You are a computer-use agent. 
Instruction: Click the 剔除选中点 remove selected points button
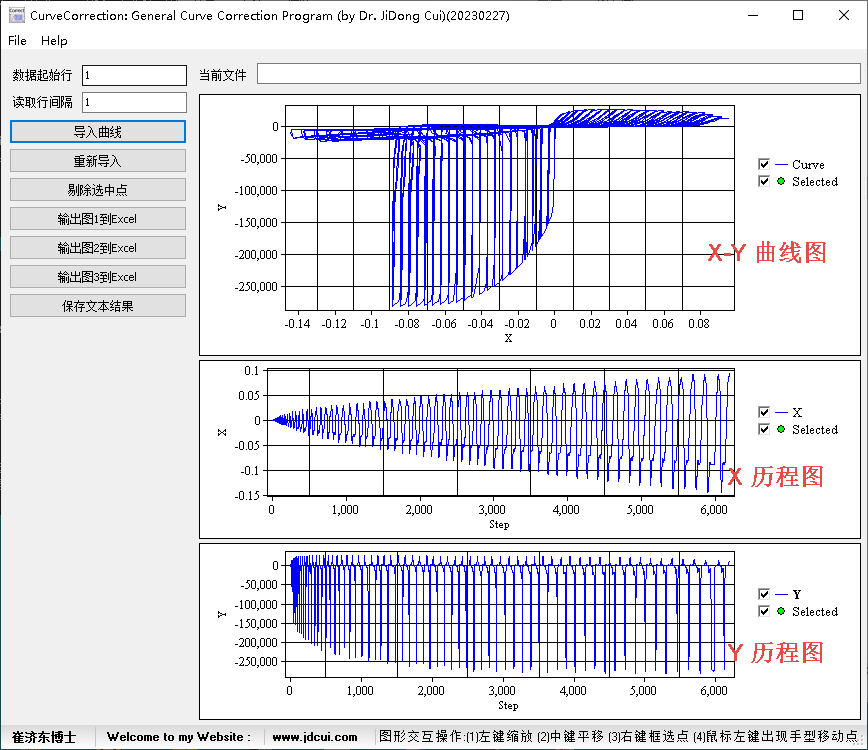click(x=97, y=190)
